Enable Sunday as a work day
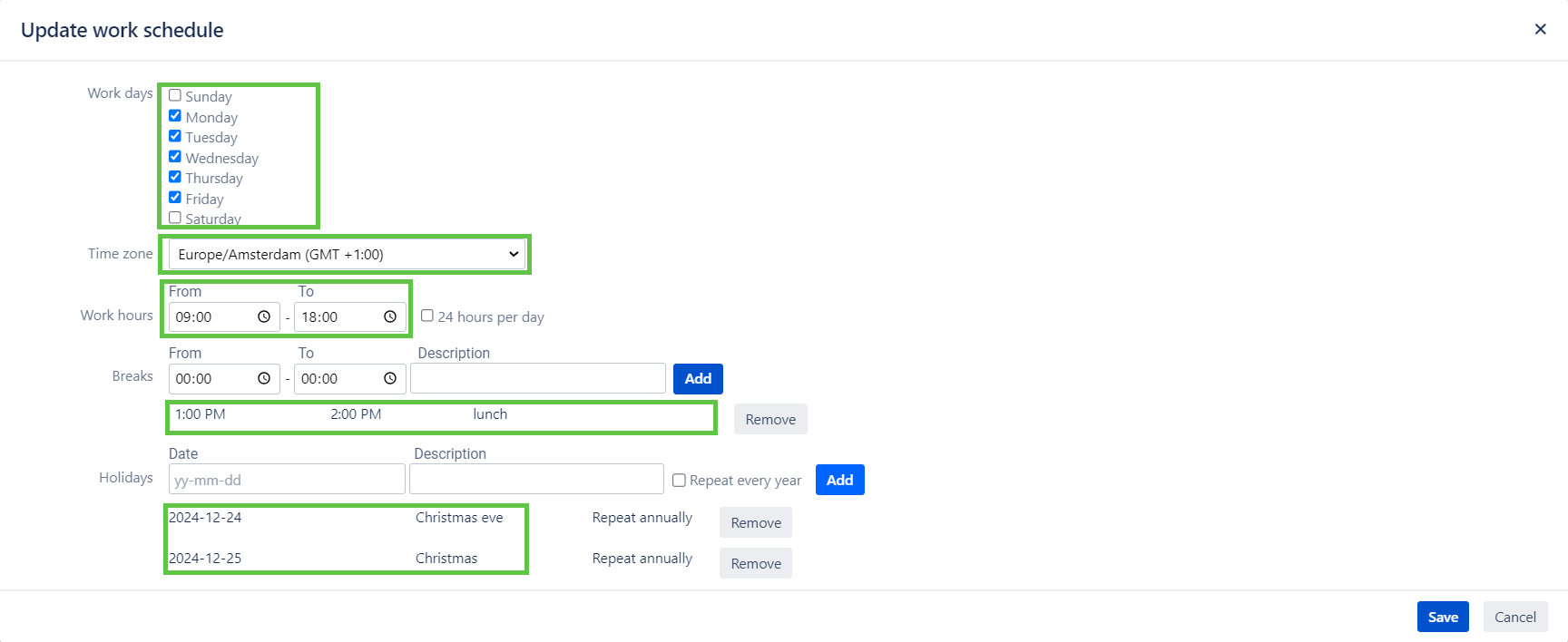Screen dimensions: 1568x642 pos(175,95)
